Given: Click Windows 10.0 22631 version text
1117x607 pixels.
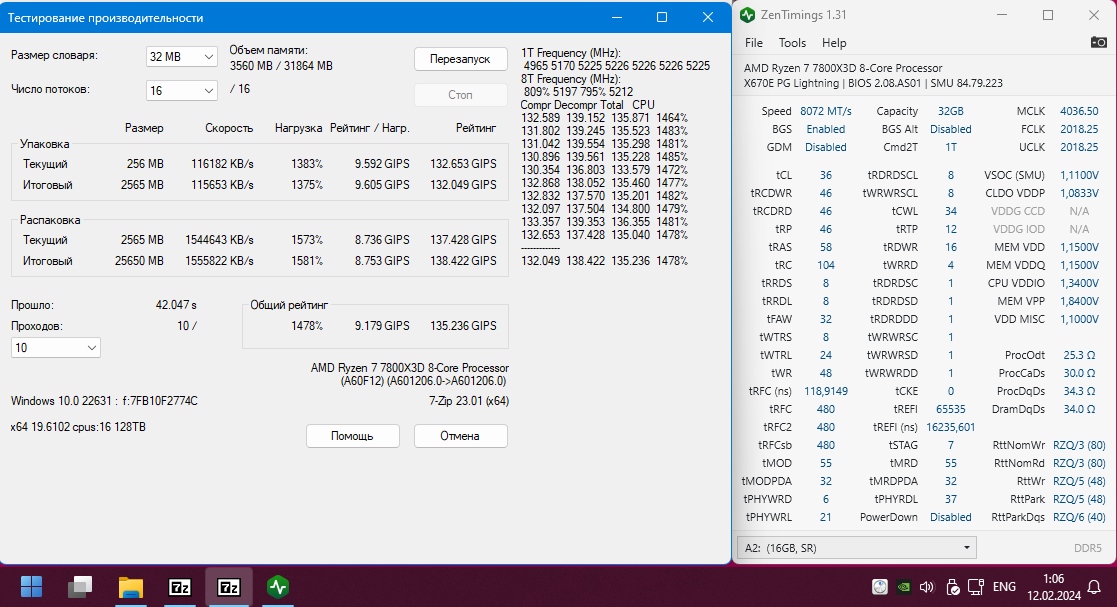Looking at the screenshot, I should pos(104,401).
